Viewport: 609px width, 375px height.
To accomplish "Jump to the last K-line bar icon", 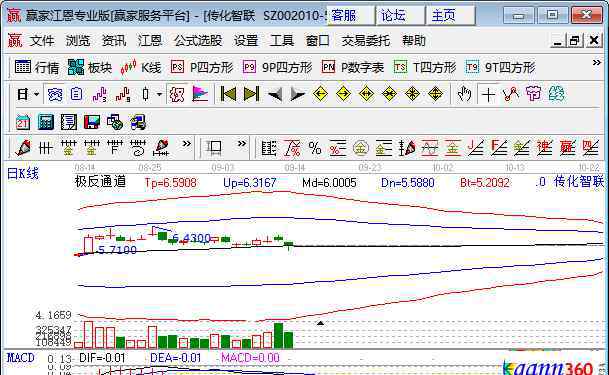I will coord(251,94).
